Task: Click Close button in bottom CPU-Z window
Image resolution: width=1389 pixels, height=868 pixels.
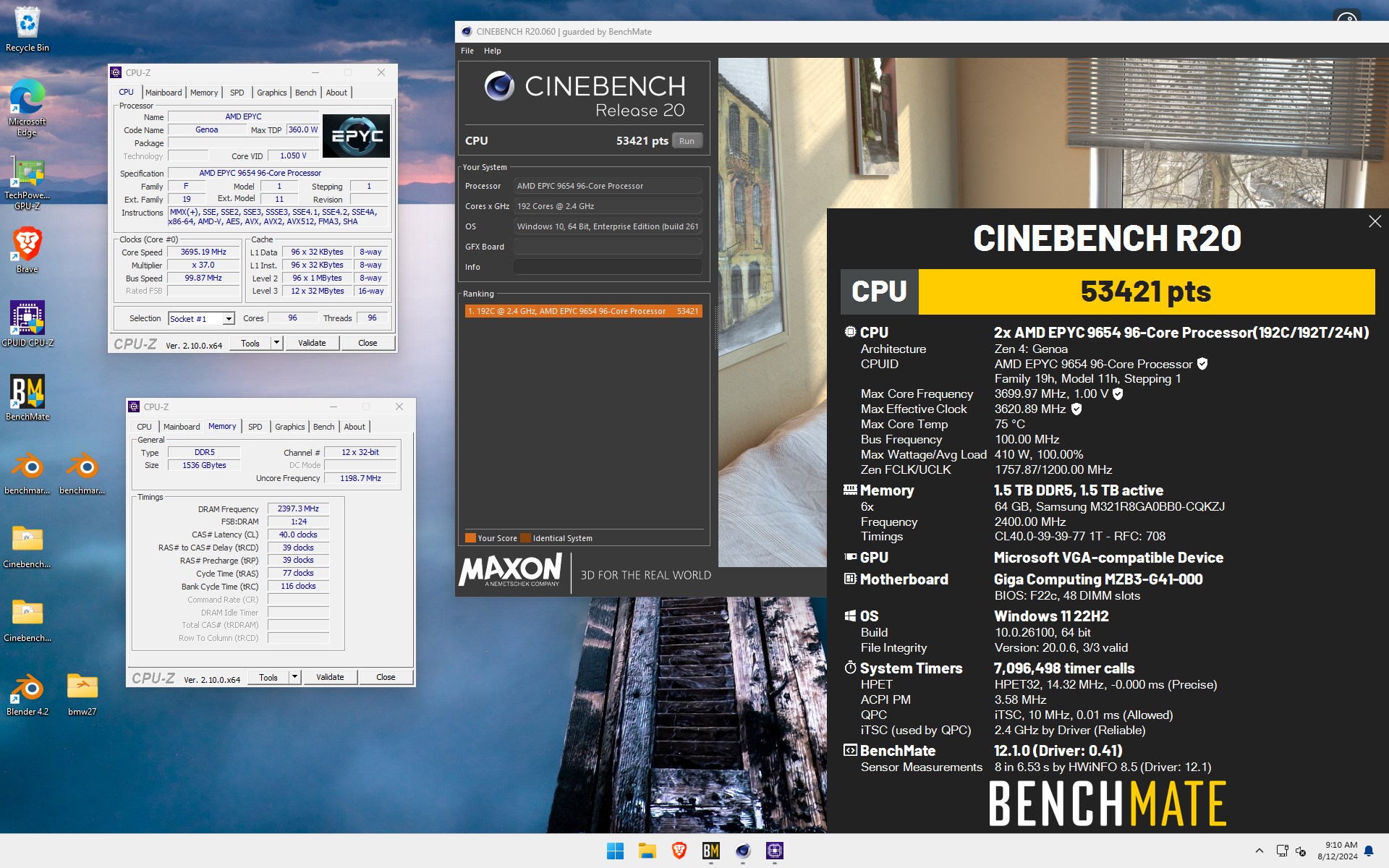Action: 386,677
